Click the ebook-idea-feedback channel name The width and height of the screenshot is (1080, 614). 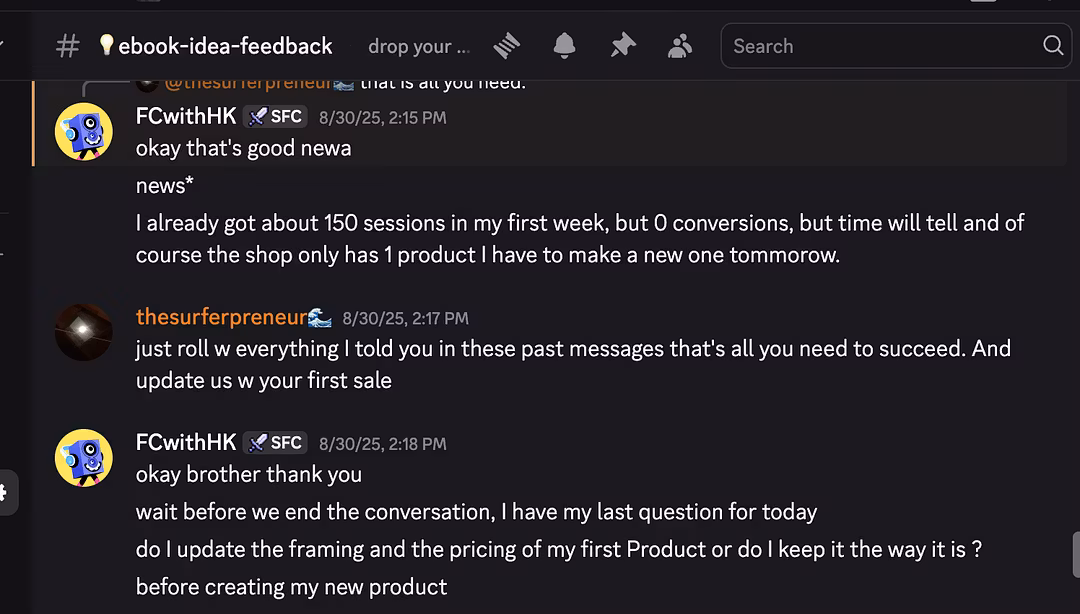click(225, 46)
